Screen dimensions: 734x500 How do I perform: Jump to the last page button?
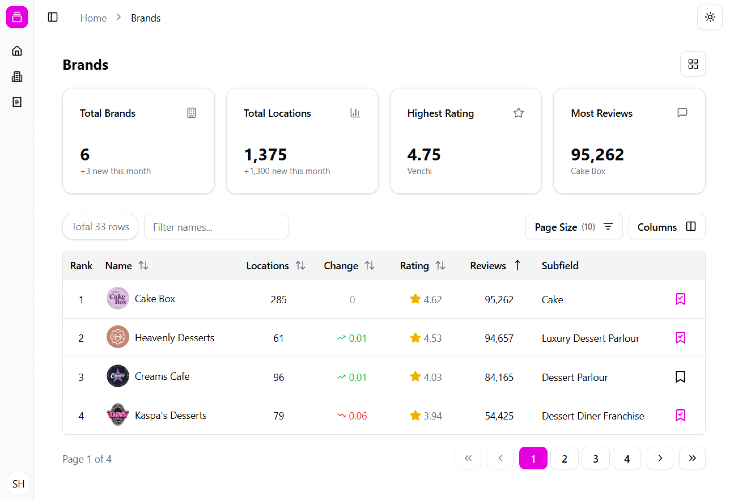(692, 458)
